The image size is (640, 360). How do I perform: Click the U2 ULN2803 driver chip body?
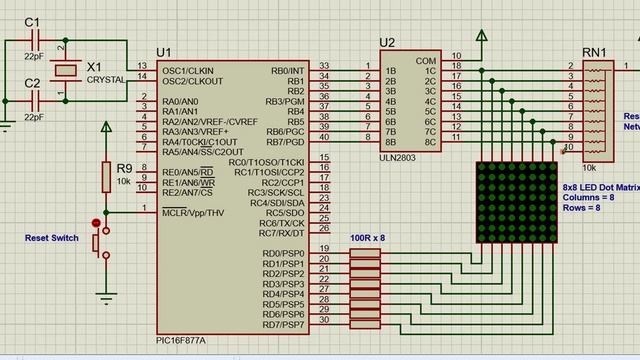[410, 101]
